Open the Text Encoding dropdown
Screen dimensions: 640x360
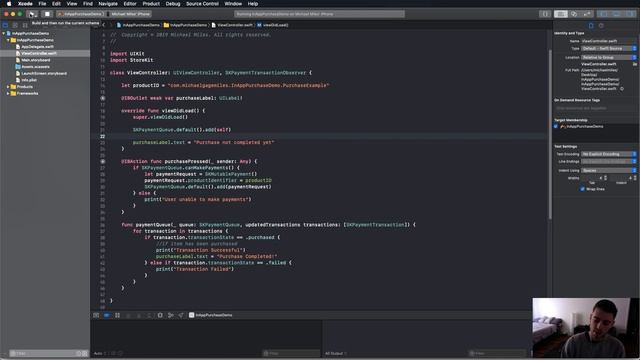click(x=609, y=154)
